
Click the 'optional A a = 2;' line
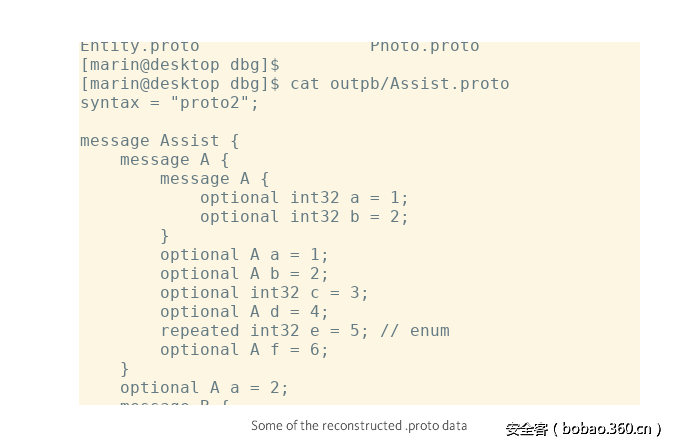pyautogui.click(x=204, y=388)
